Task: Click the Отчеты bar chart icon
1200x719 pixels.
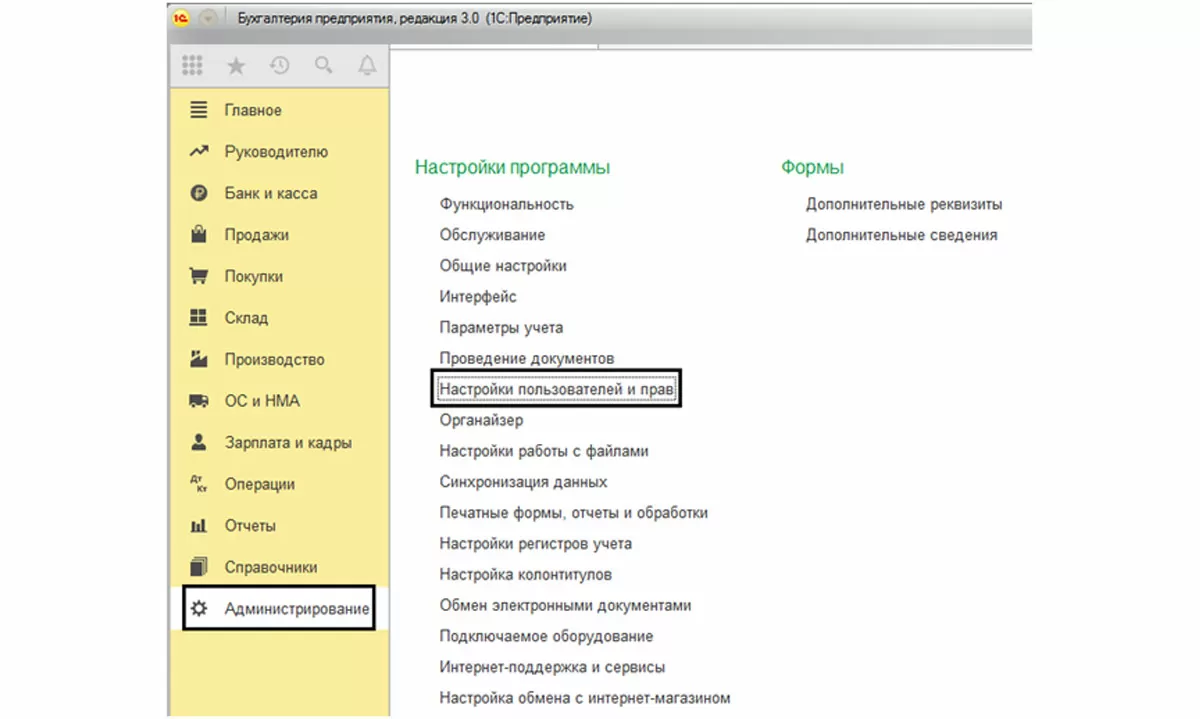Action: (x=199, y=526)
